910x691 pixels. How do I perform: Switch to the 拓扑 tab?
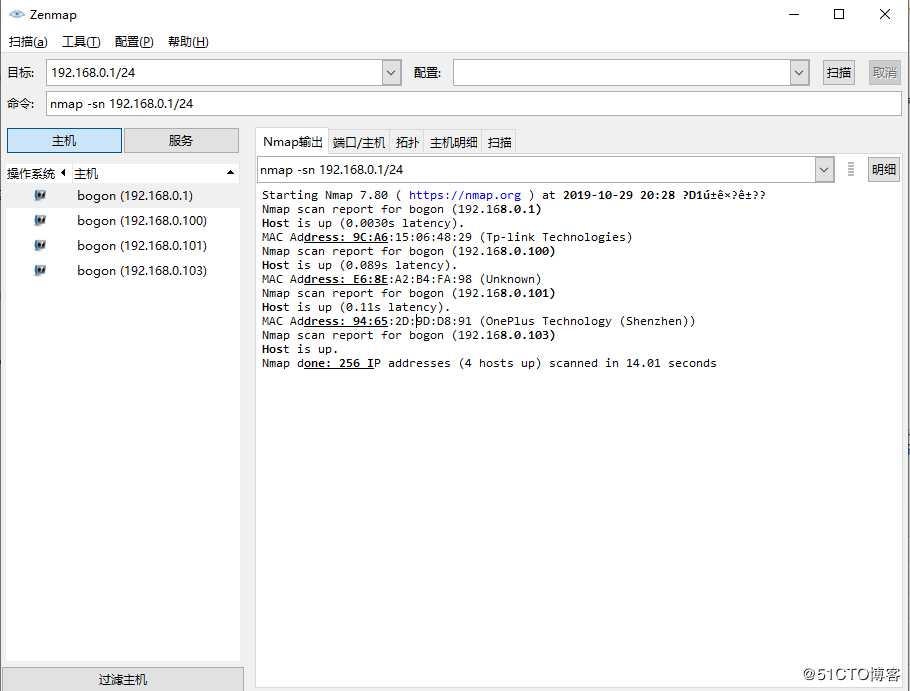407,143
